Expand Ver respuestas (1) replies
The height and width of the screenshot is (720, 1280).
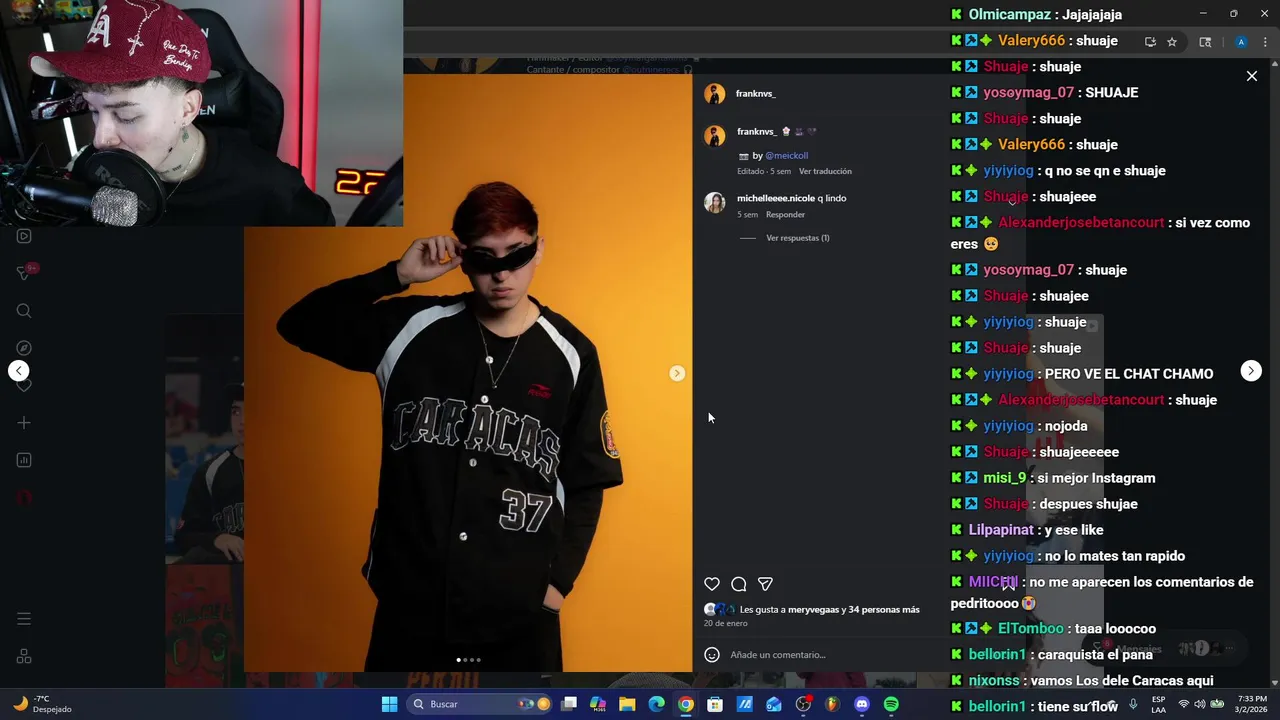point(798,238)
